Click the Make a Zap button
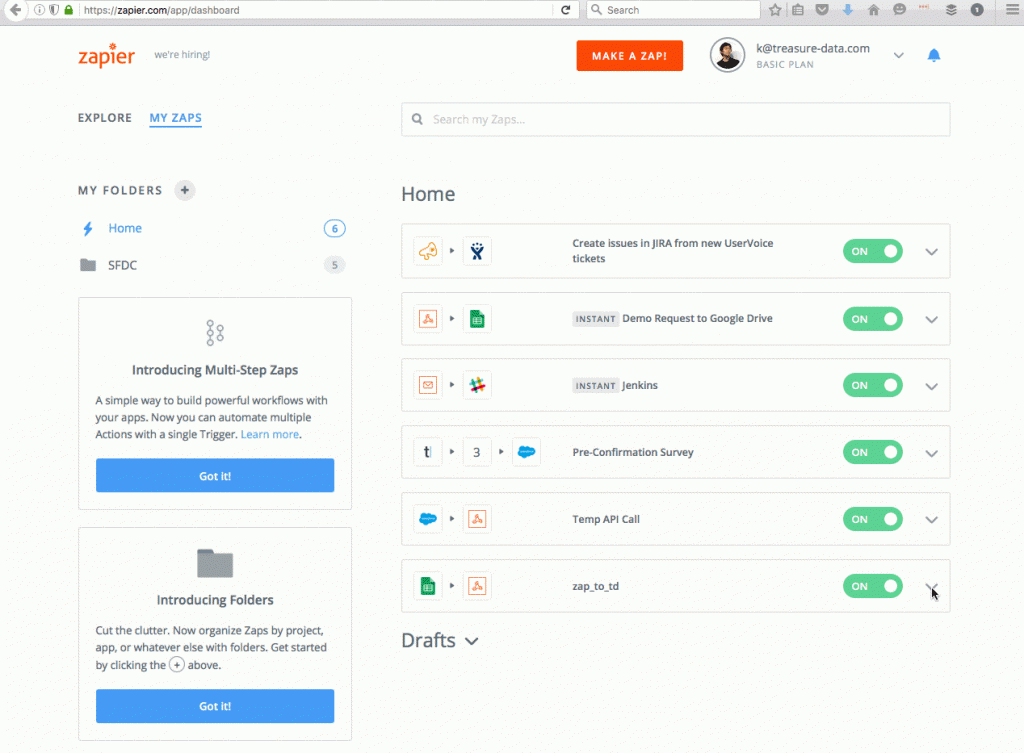The image size is (1024, 753). pyautogui.click(x=629, y=56)
